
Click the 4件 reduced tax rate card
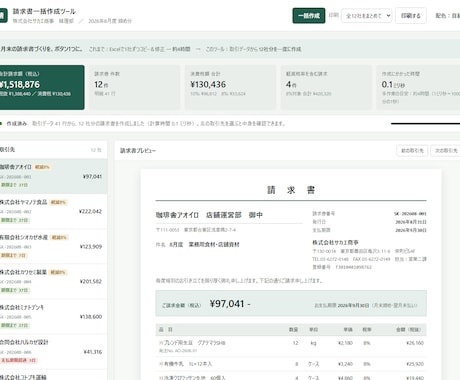point(326,87)
